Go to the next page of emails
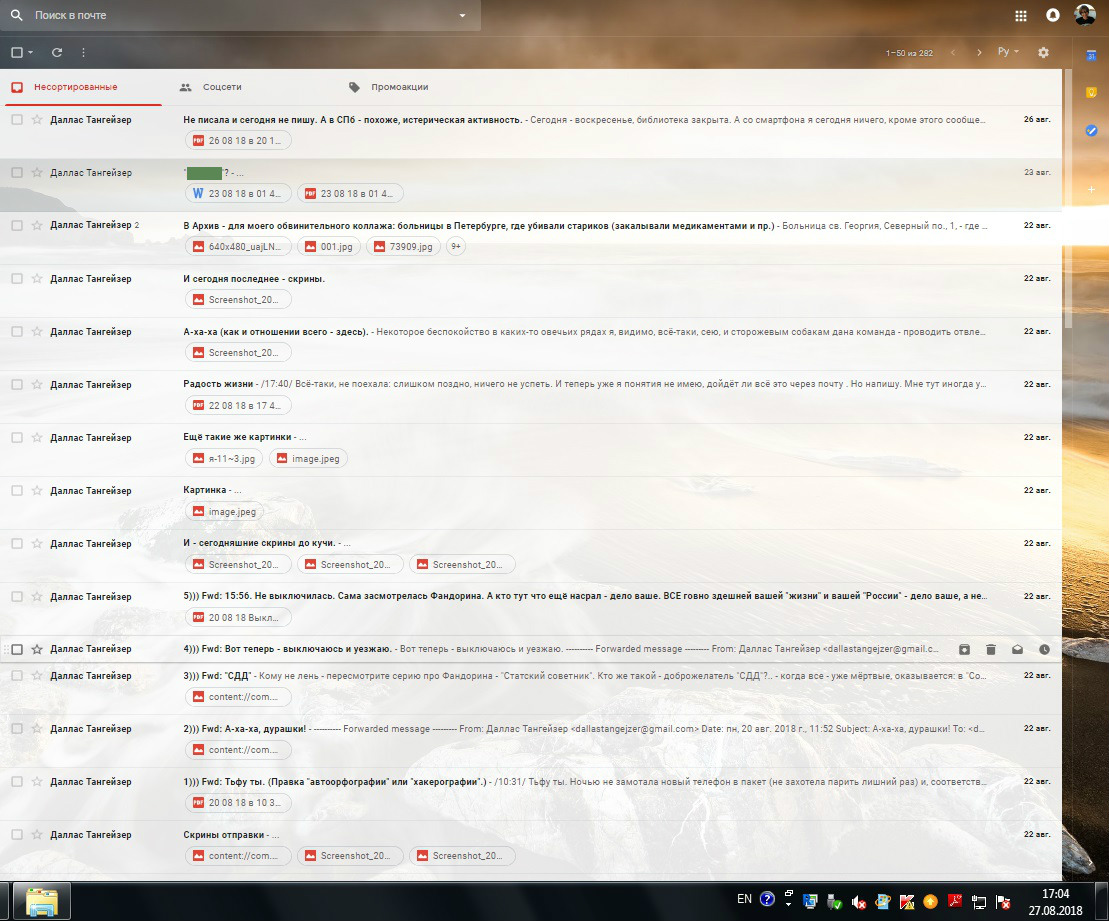The height and width of the screenshot is (921, 1109). [979, 52]
